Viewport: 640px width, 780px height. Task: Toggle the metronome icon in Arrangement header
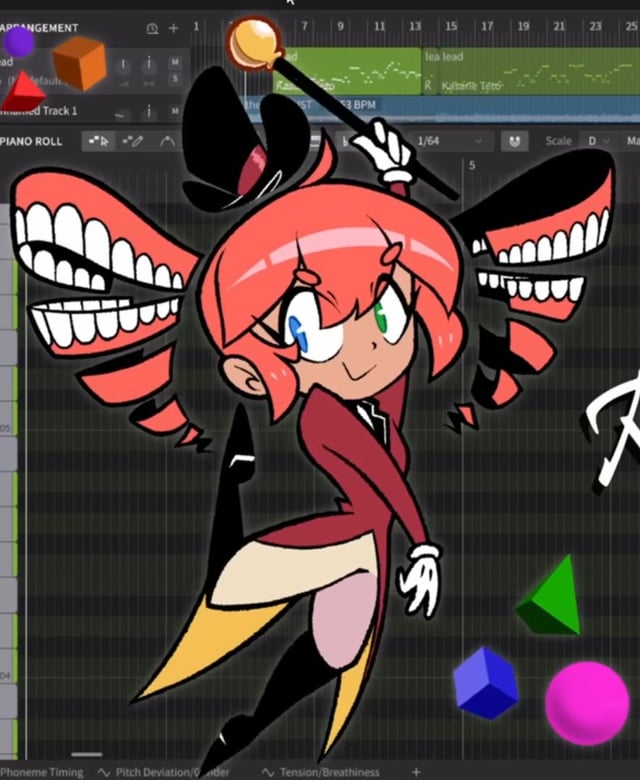click(x=153, y=28)
